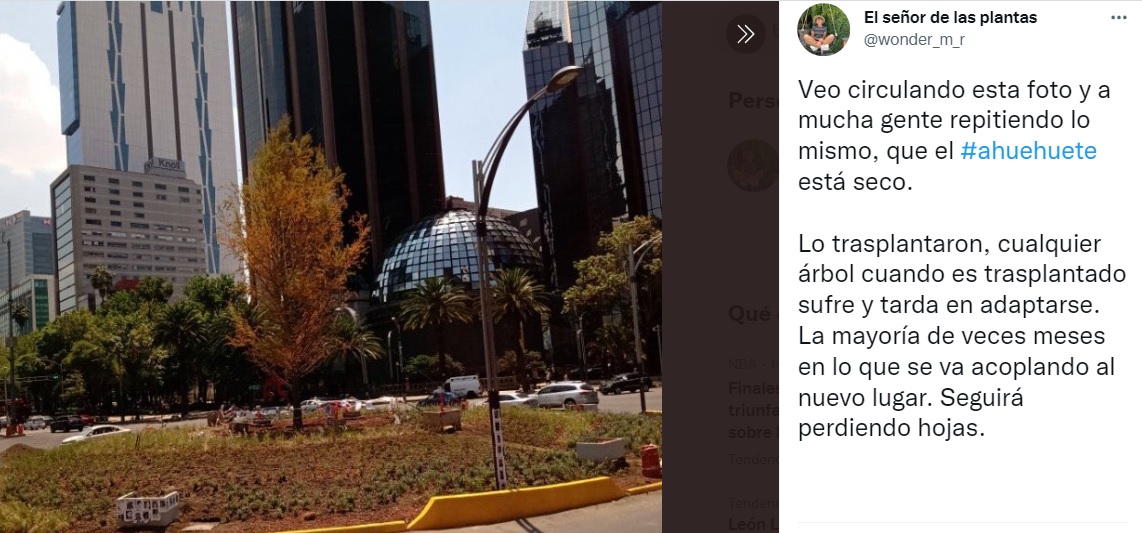Viewport: 1142px width, 533px height.
Task: Click the paragraph starting Lo trasplantaron
Action: tap(961, 336)
